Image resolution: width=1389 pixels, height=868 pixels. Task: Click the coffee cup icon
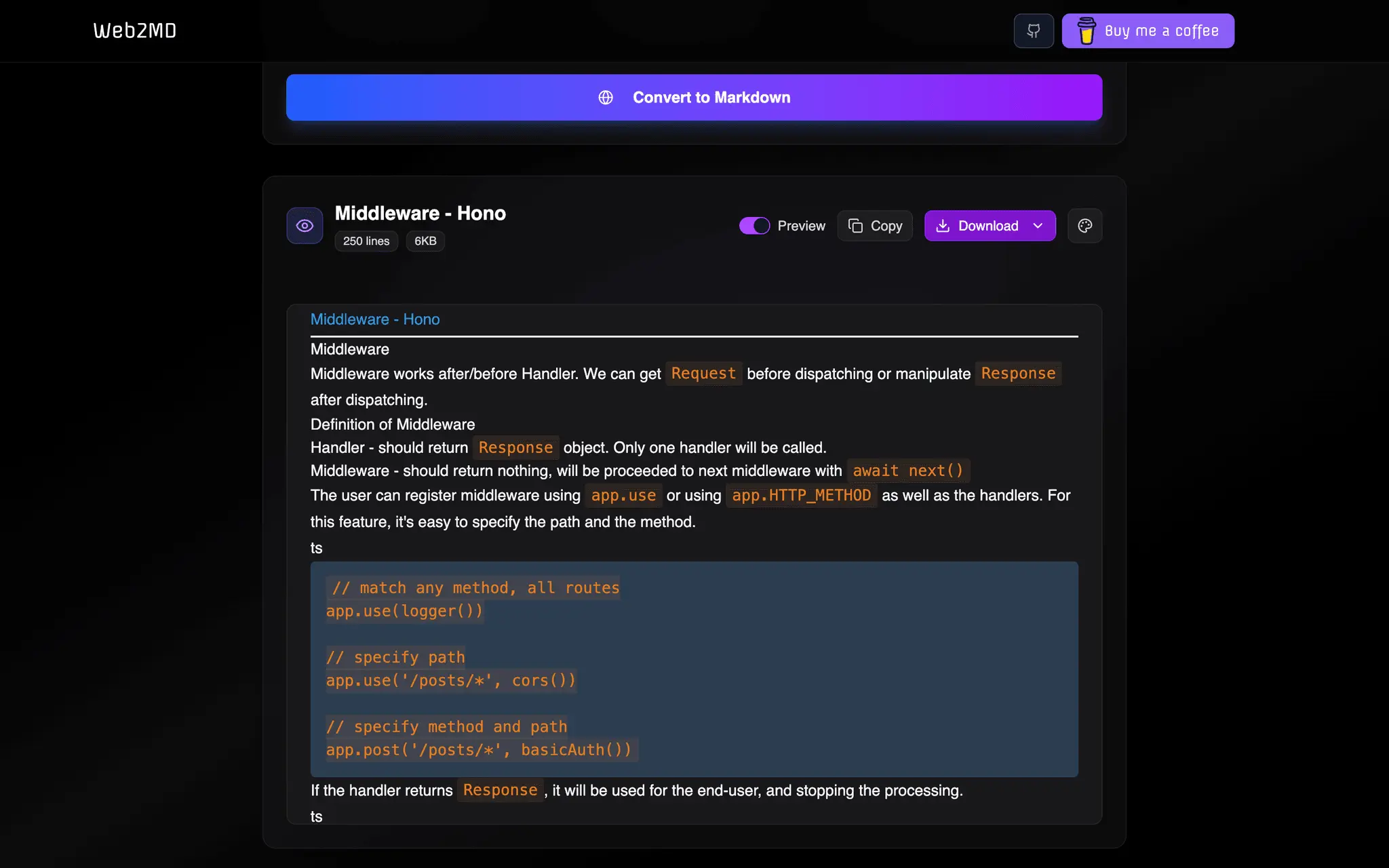pos(1087,31)
